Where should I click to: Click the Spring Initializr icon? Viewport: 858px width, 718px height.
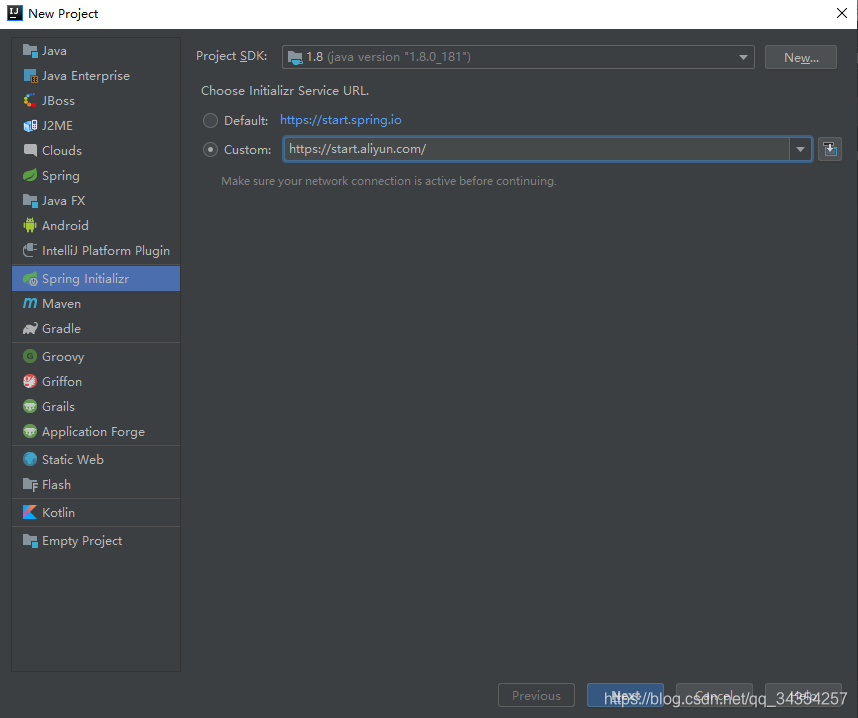tap(30, 279)
